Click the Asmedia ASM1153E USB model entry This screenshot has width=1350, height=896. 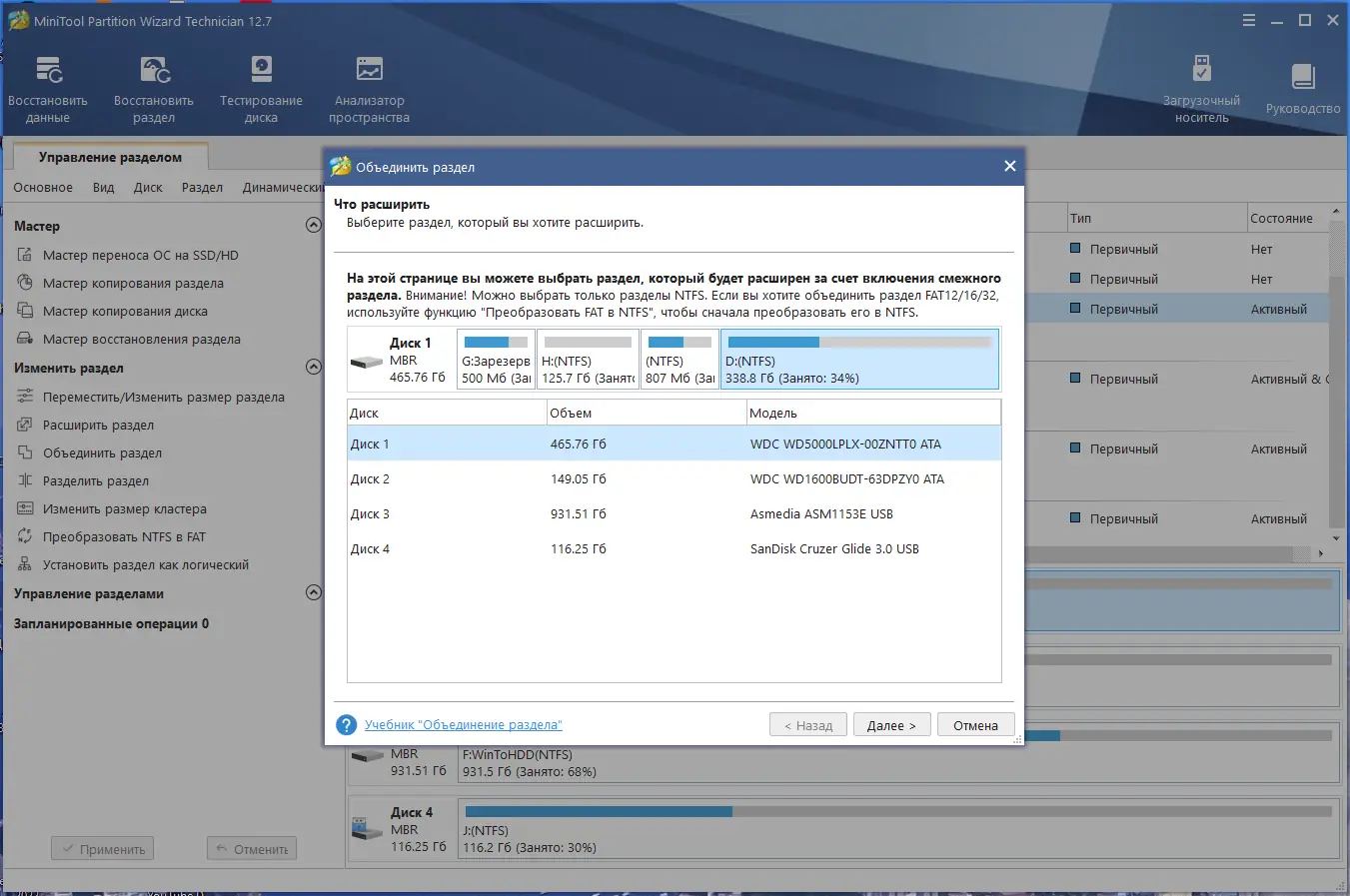(x=821, y=513)
